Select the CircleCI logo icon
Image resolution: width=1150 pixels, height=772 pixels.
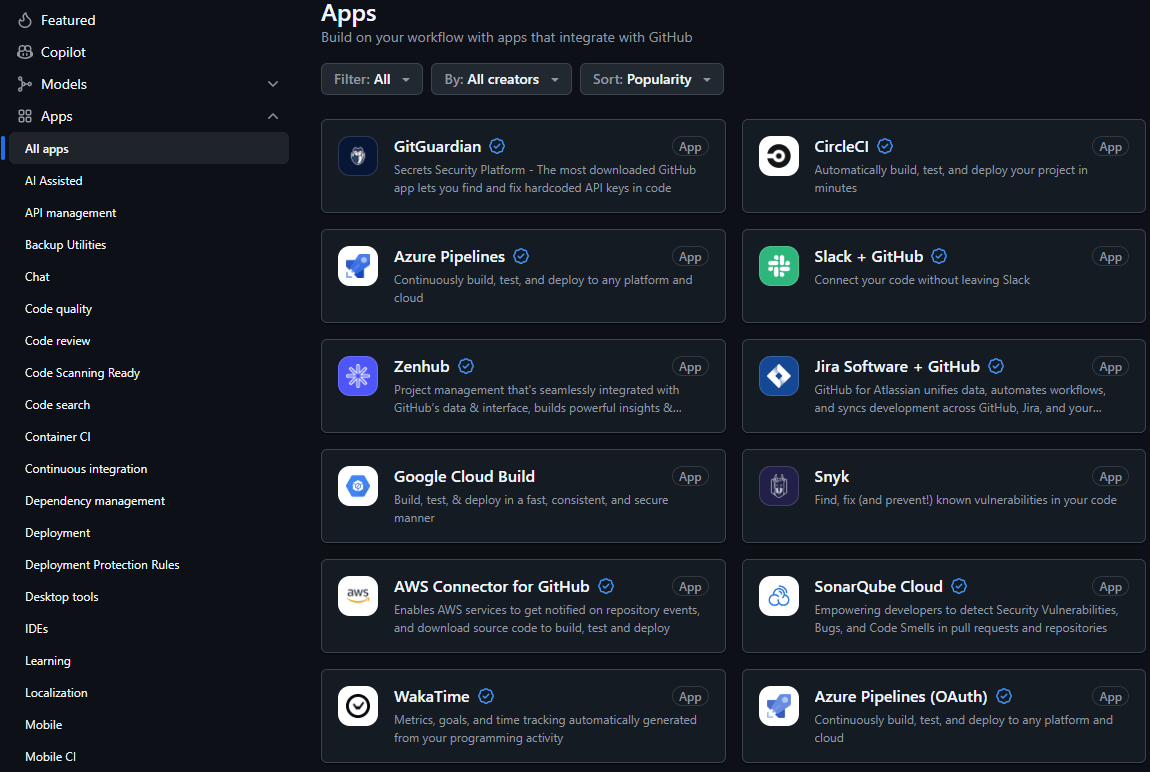click(778, 156)
